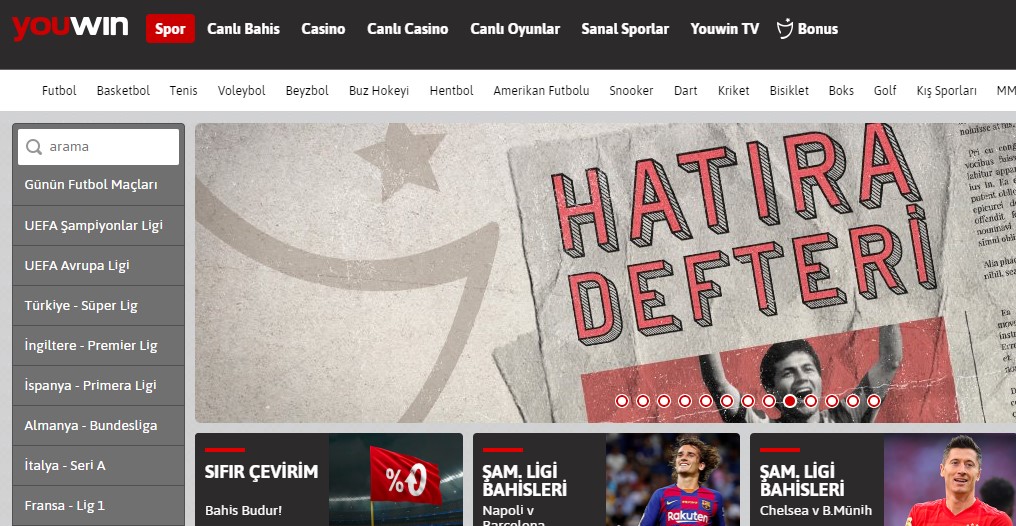Open Türkiye - Süper Lig
Viewport: 1016px width, 526px height.
[x=98, y=306]
